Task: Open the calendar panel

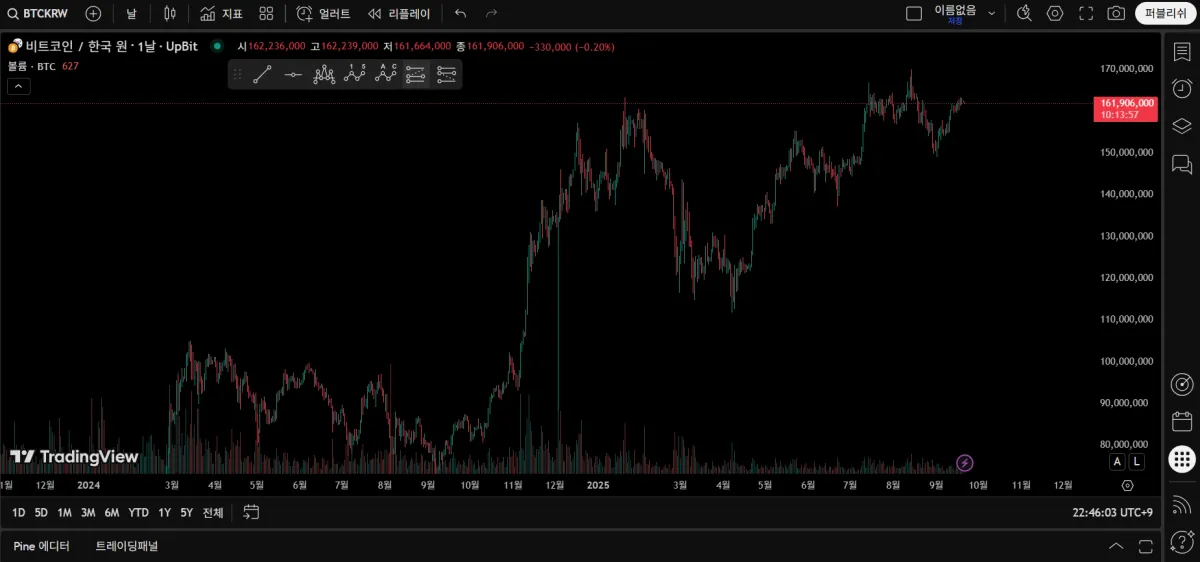Action: (x=1182, y=421)
